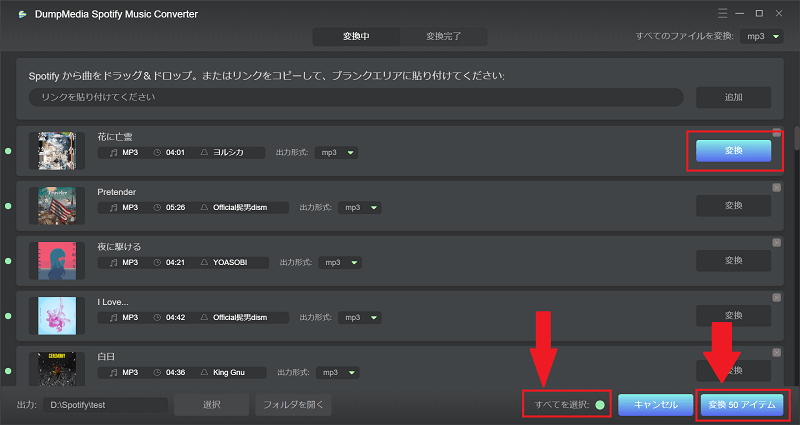Open output format dropdown for I Love...
Screen dimensions: 800x425
[x=360, y=317]
